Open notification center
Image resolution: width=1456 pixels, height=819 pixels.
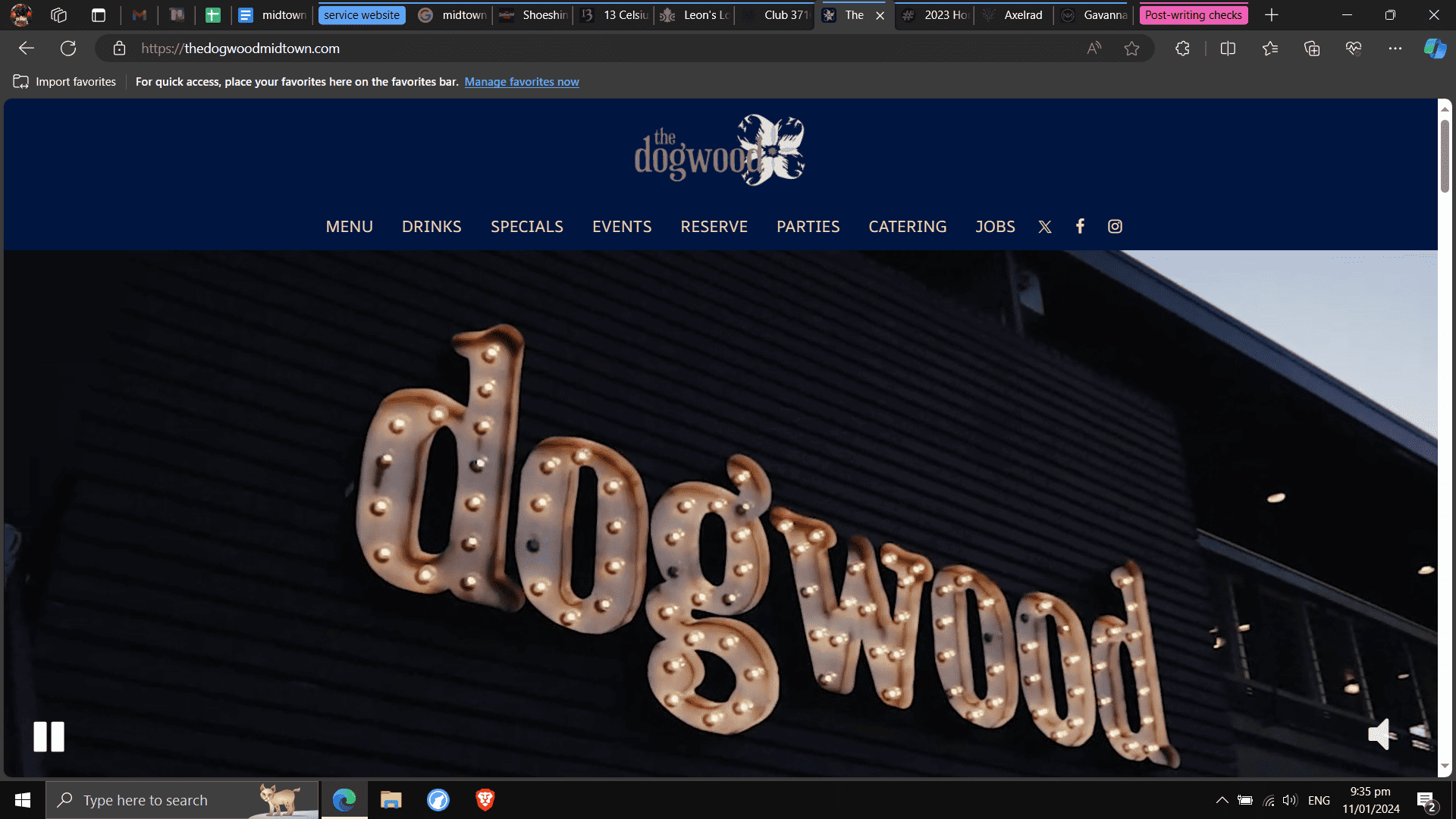pos(1426,800)
